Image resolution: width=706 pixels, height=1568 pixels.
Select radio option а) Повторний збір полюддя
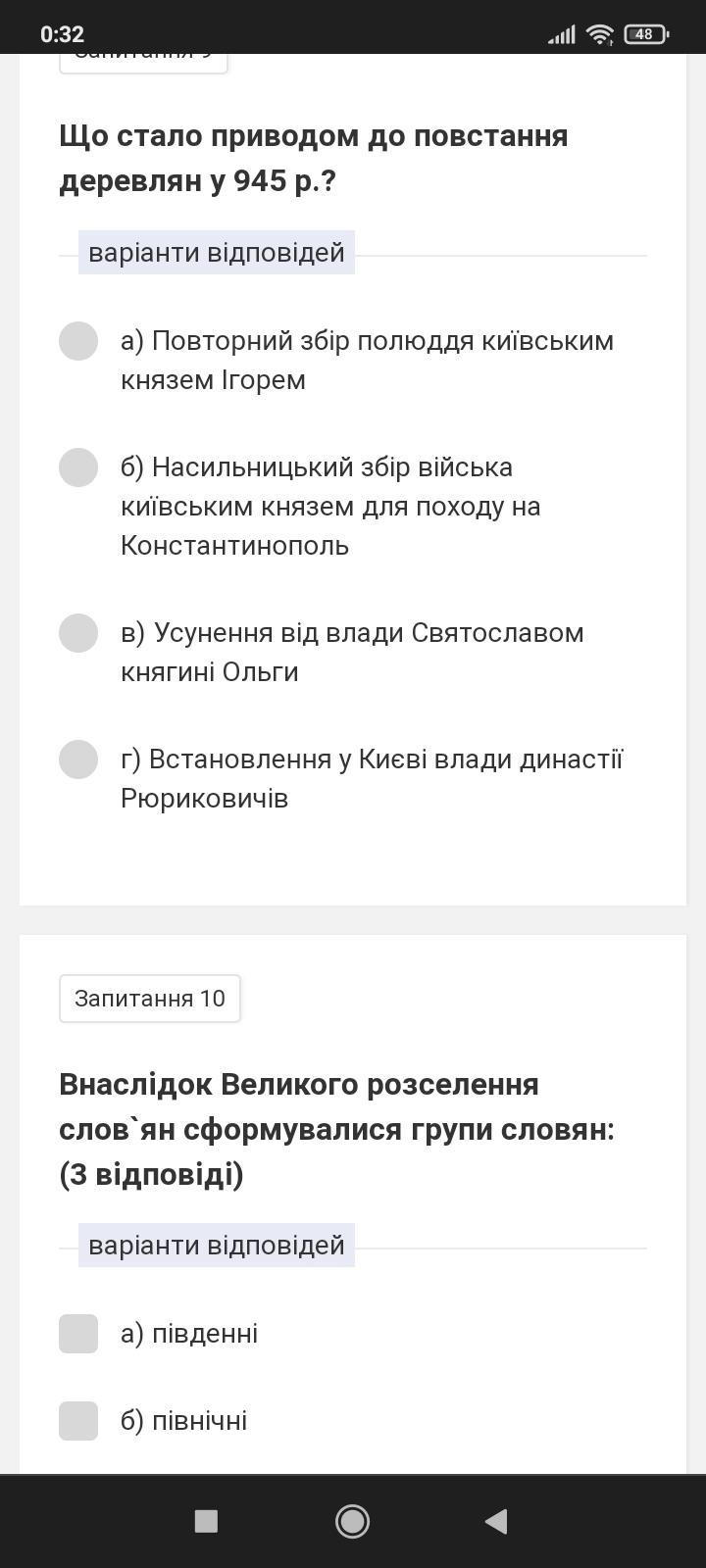point(78,341)
